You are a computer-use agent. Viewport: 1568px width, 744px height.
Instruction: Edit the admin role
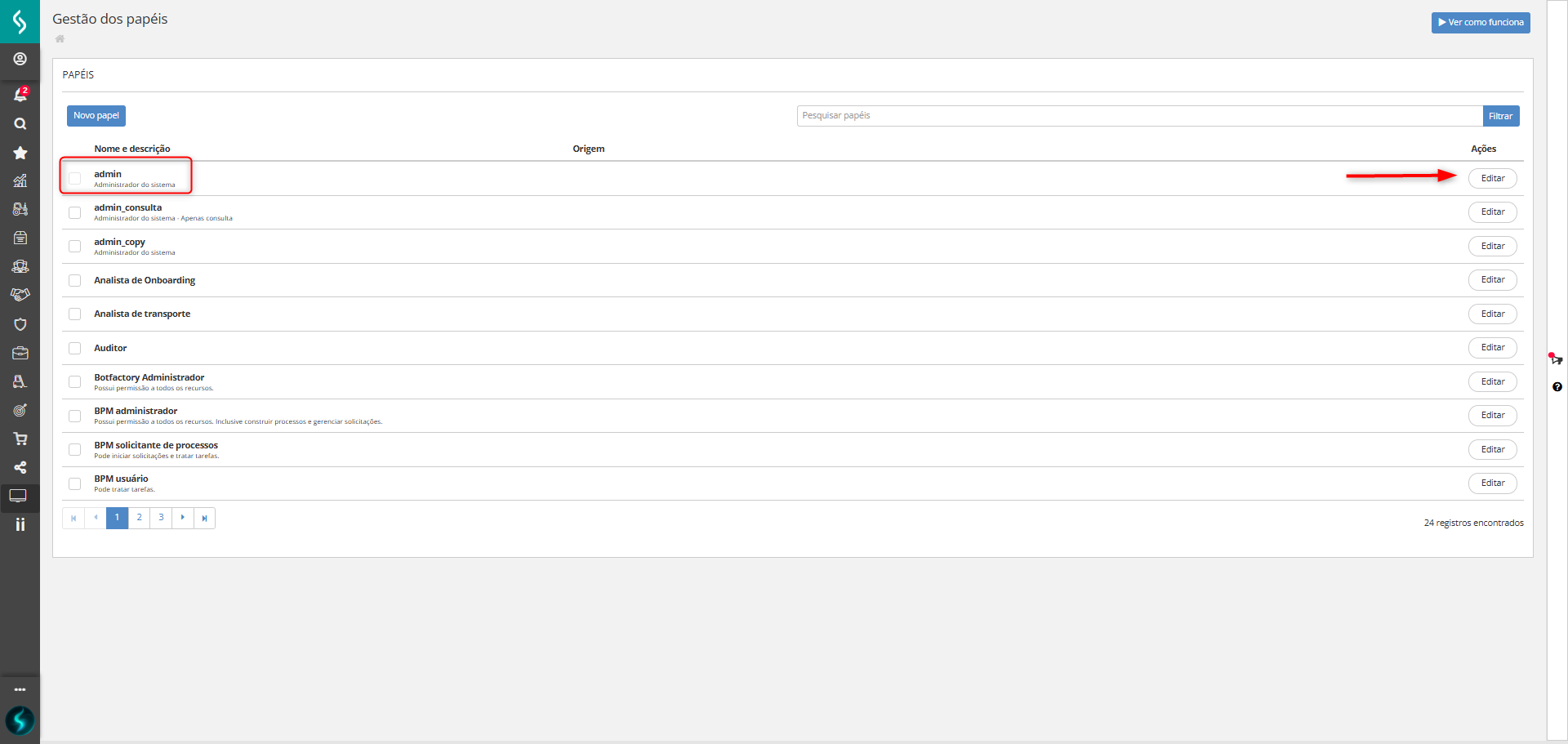coord(1492,178)
